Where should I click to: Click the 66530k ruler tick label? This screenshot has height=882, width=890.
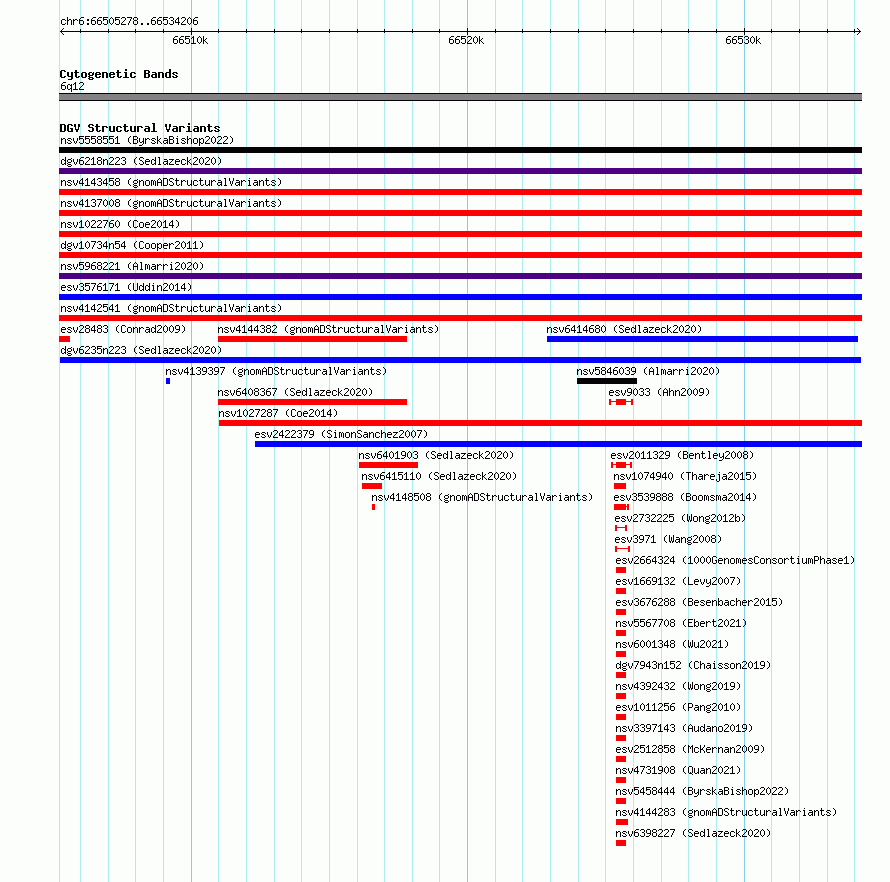[743, 40]
